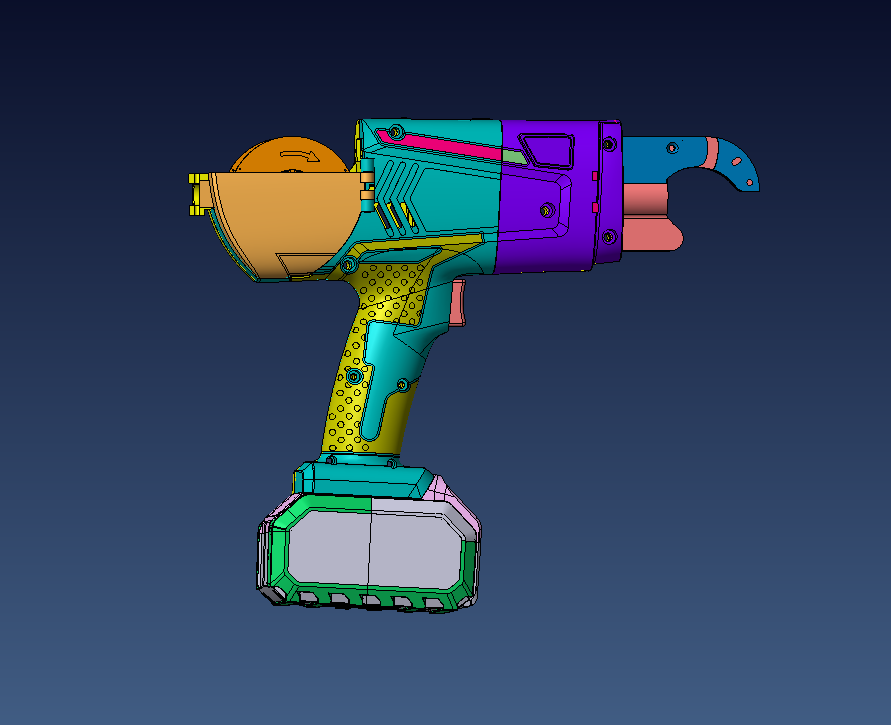Image resolution: width=891 pixels, height=725 pixels.
Task: Select the teal vent slots on the housing
Action: tap(396, 197)
